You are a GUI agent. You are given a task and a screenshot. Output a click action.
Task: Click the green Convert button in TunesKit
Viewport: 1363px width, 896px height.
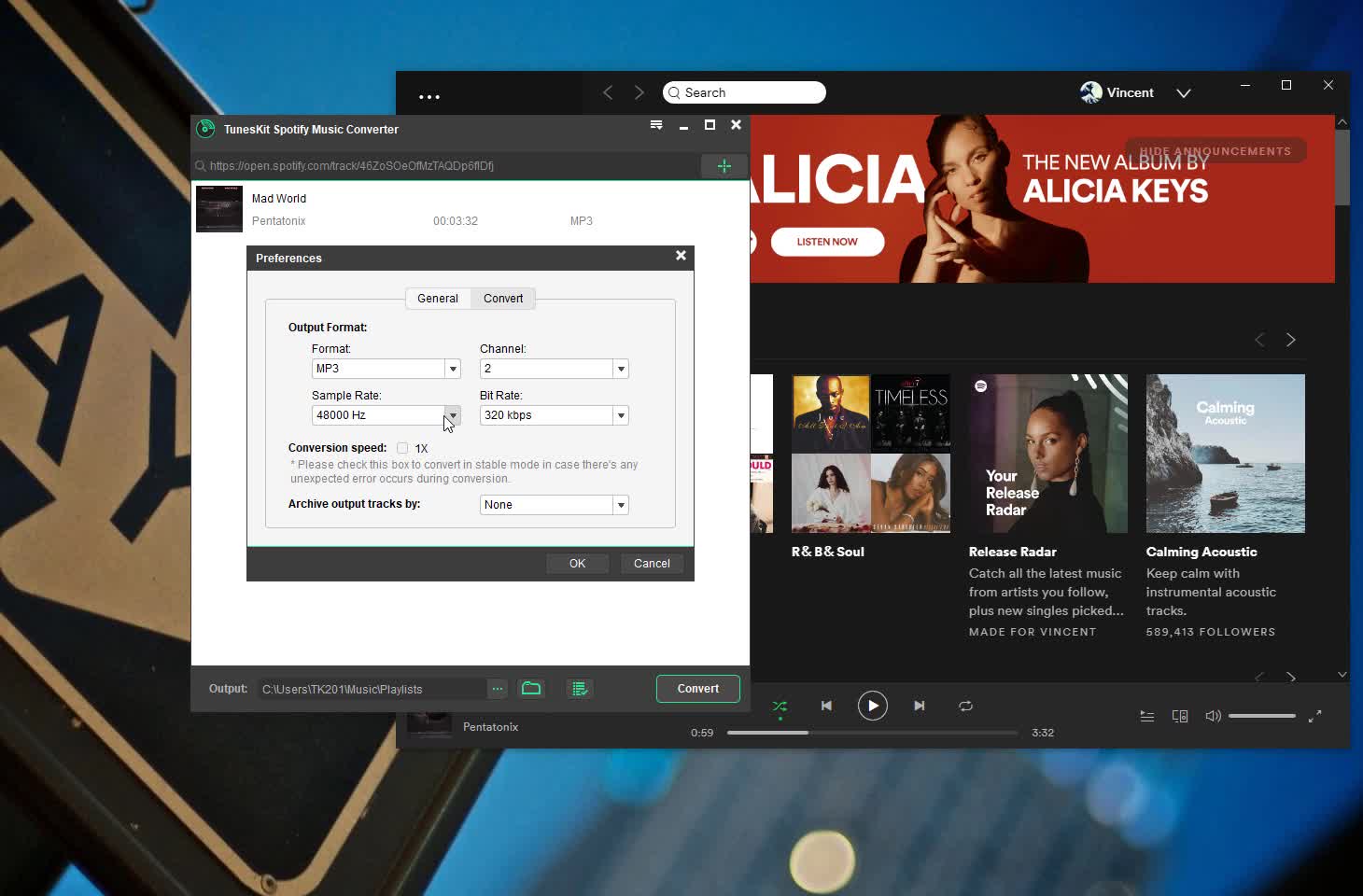coord(698,689)
